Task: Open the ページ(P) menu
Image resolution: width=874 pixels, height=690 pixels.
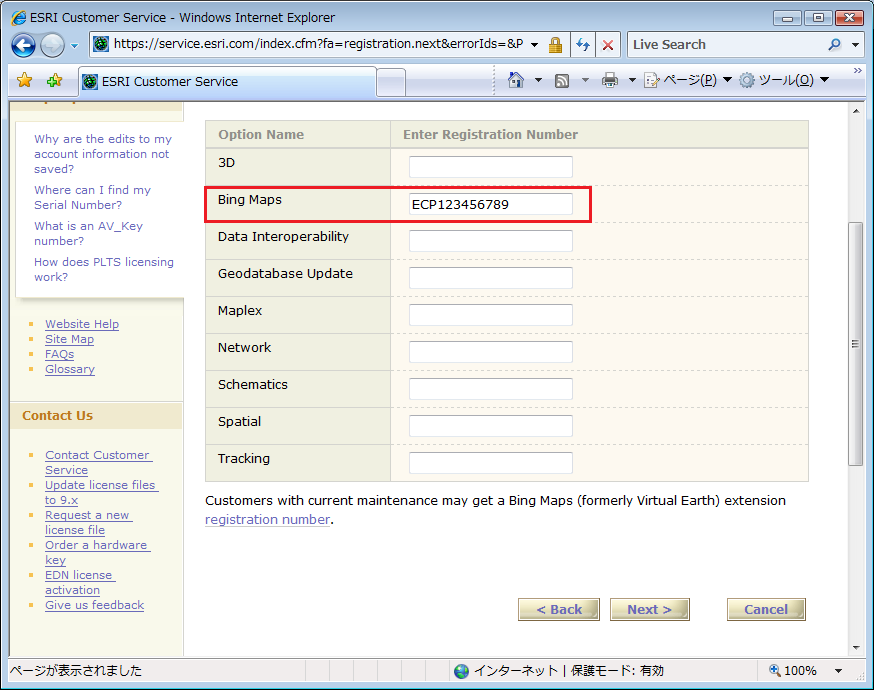Action: coord(688,80)
